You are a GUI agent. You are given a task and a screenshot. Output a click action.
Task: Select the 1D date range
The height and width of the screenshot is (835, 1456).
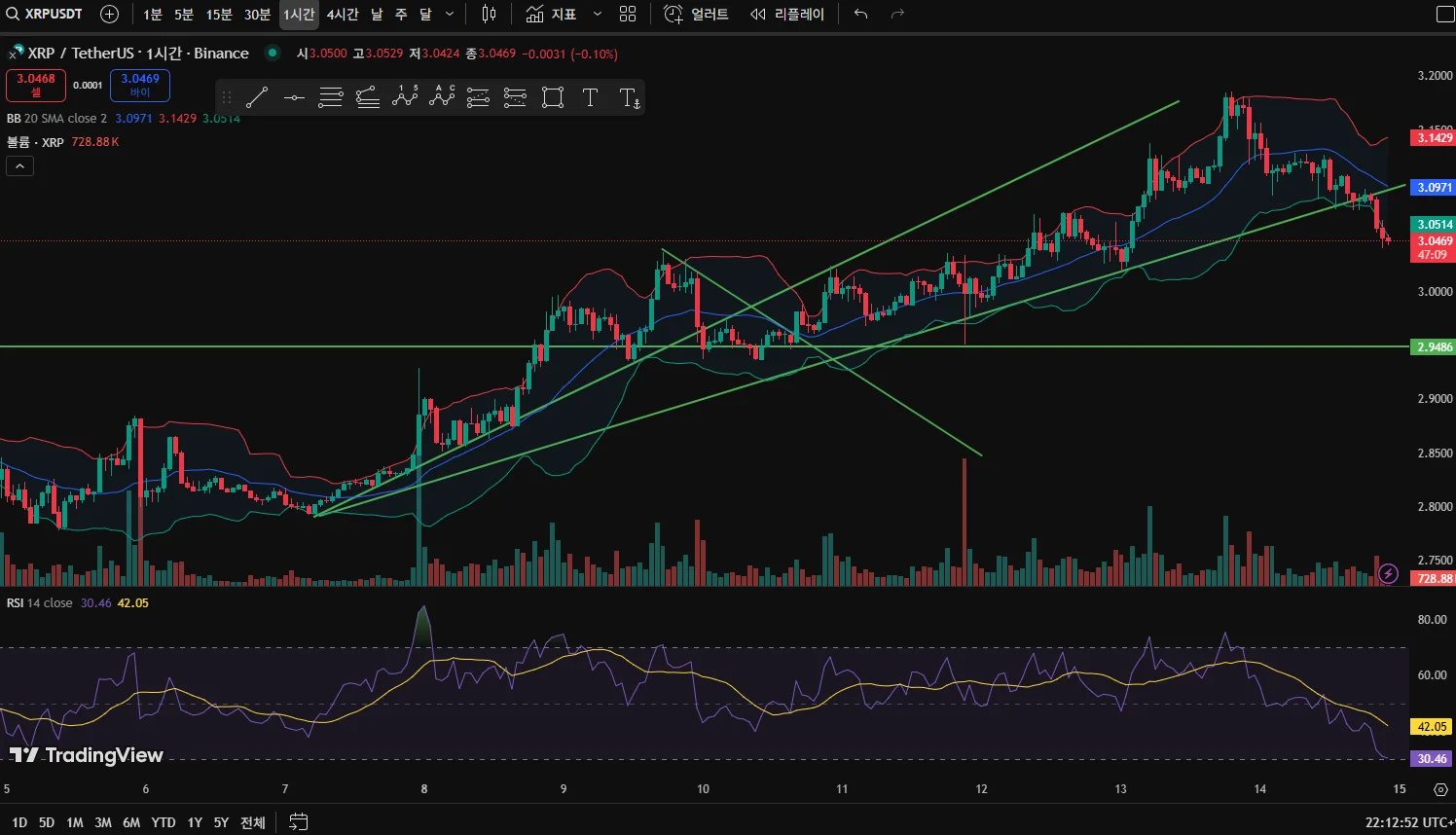(x=19, y=822)
